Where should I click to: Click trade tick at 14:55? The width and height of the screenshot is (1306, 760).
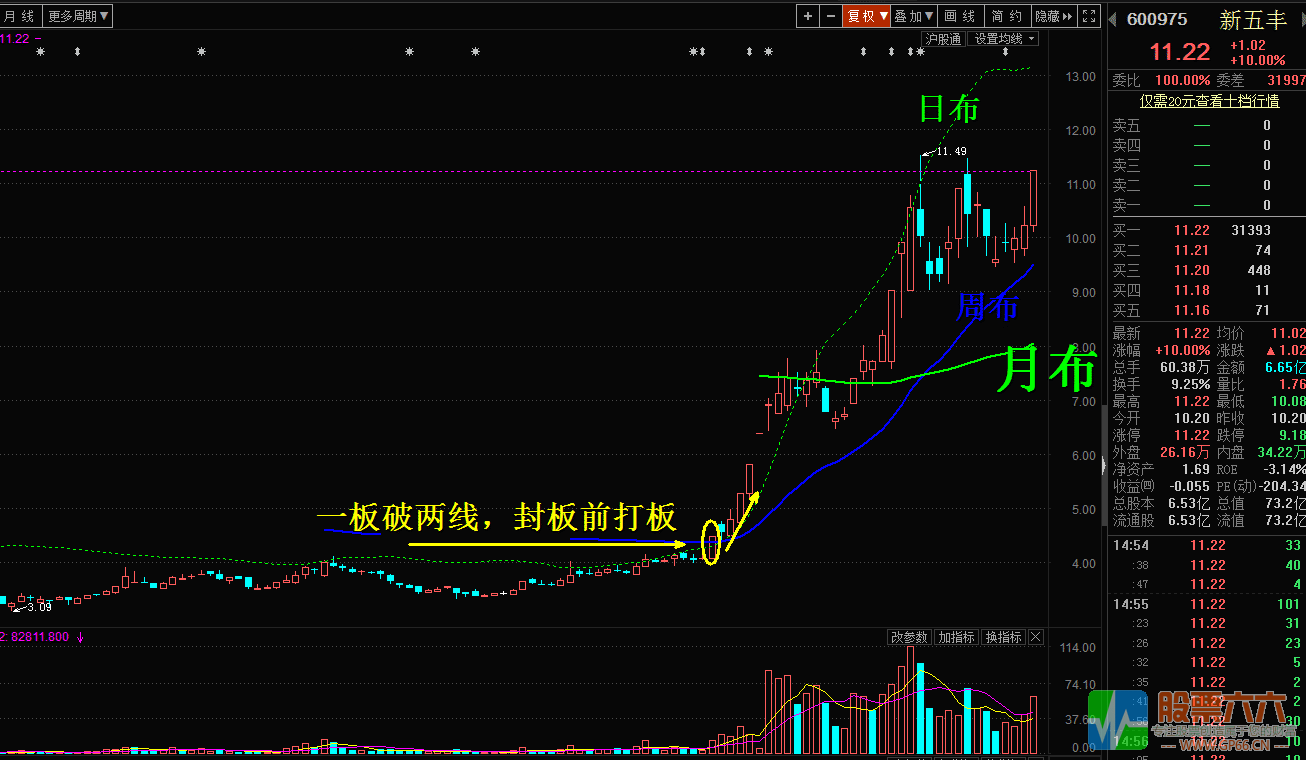pos(1207,604)
